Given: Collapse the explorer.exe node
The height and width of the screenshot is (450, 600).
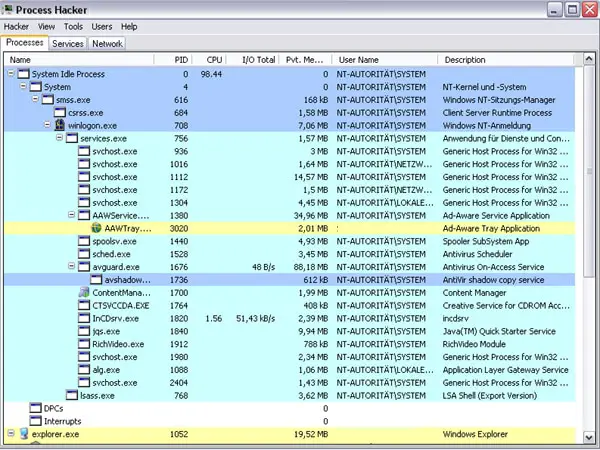Looking at the screenshot, I should click(11, 434).
